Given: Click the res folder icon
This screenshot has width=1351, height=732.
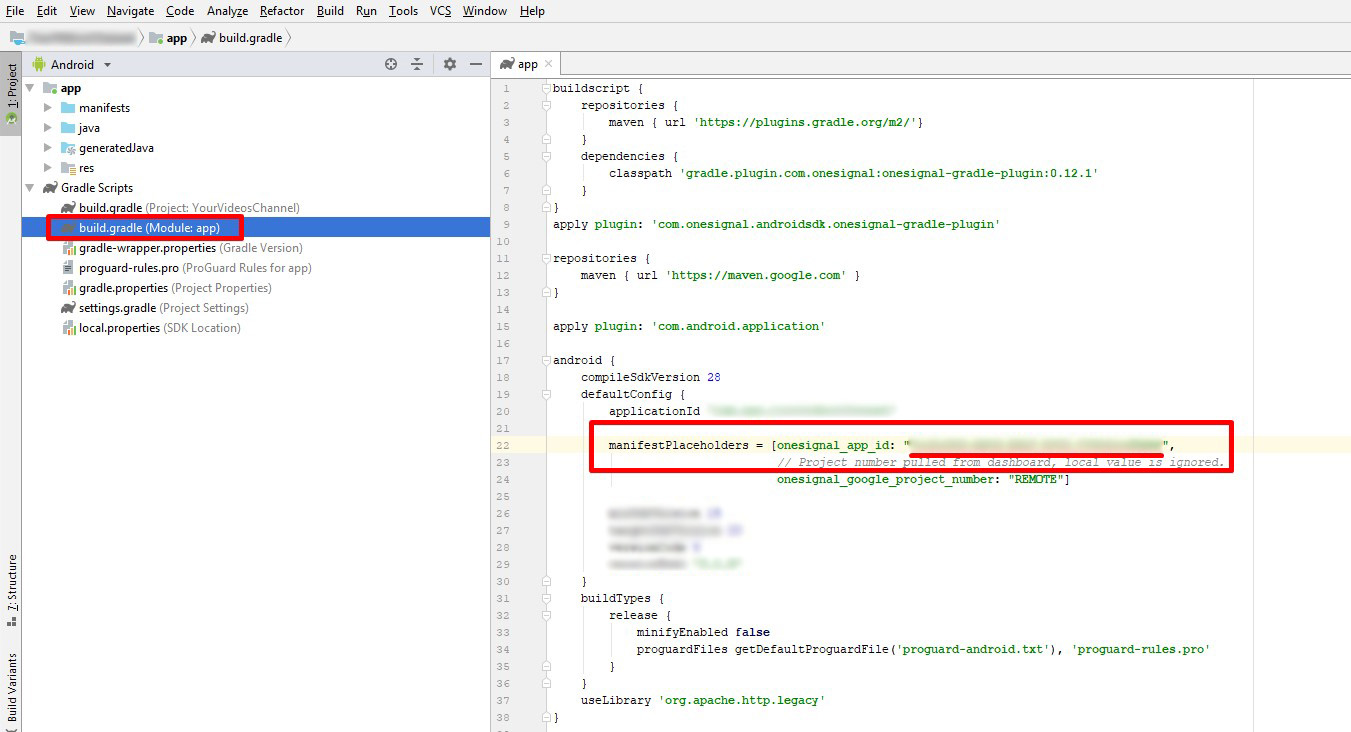Looking at the screenshot, I should [x=68, y=167].
